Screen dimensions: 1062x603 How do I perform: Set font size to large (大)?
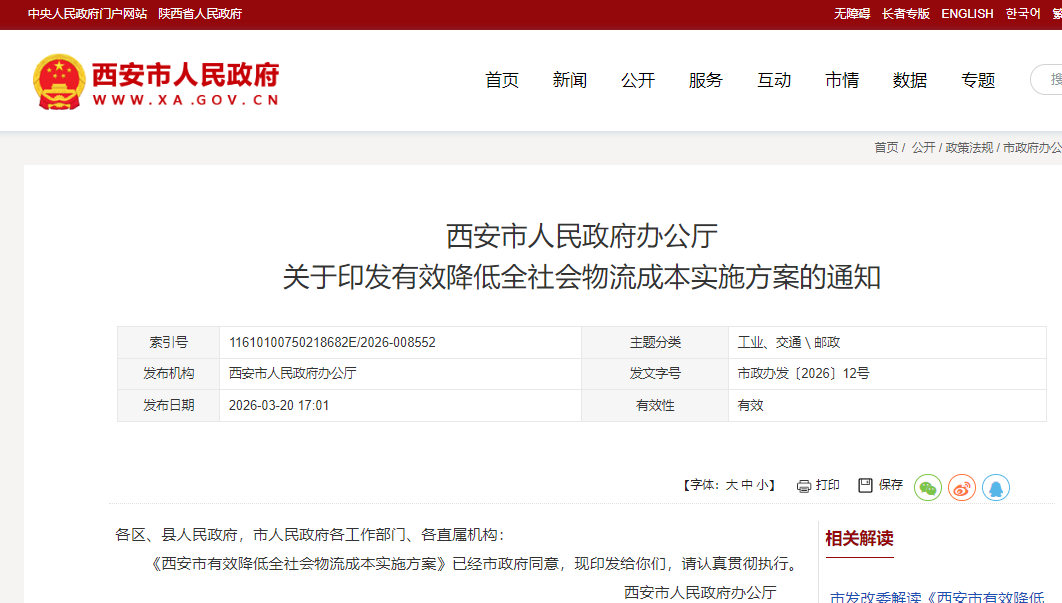pos(731,485)
